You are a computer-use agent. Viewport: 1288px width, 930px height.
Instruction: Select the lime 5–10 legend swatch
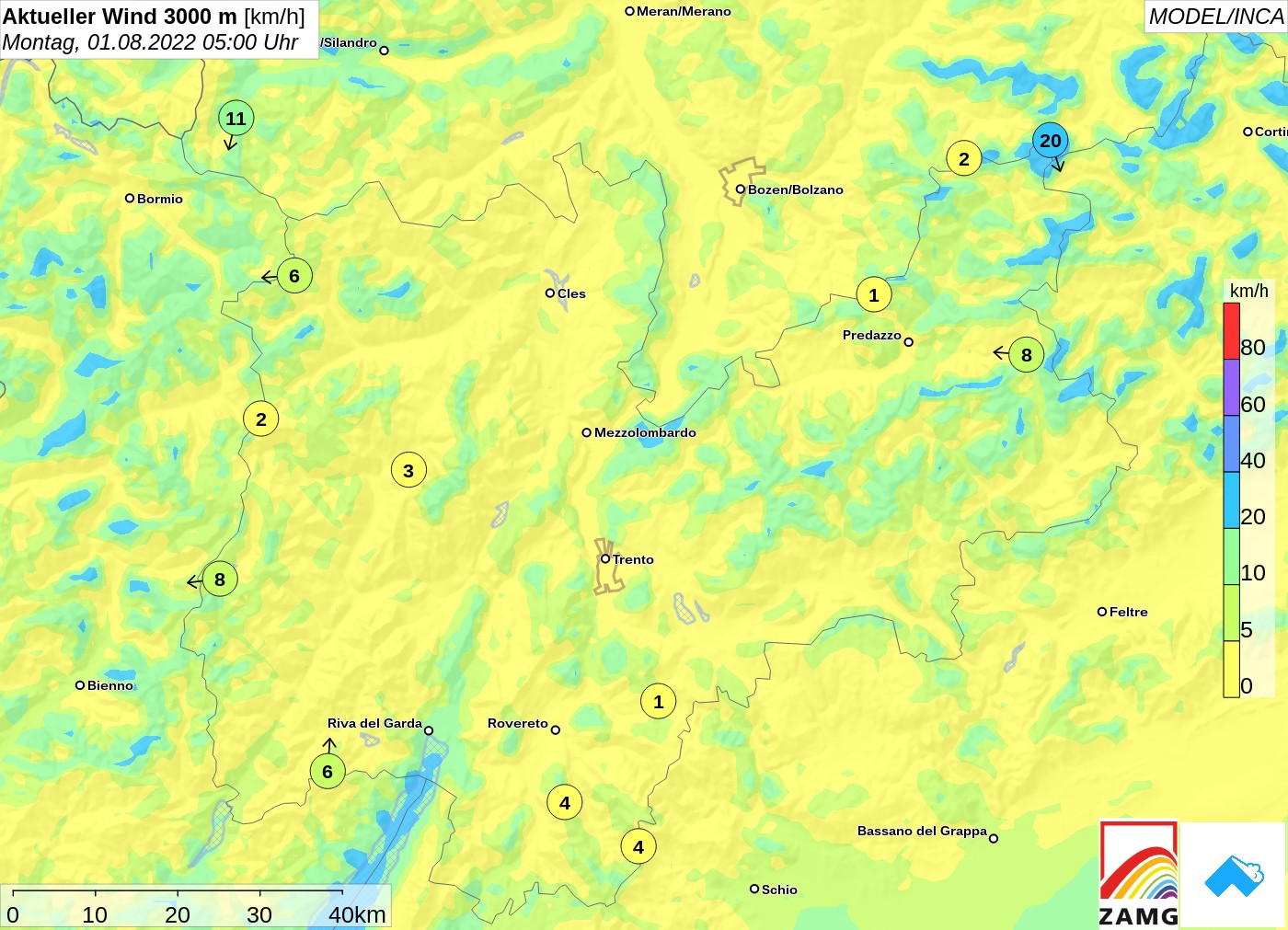pyautogui.click(x=1231, y=613)
